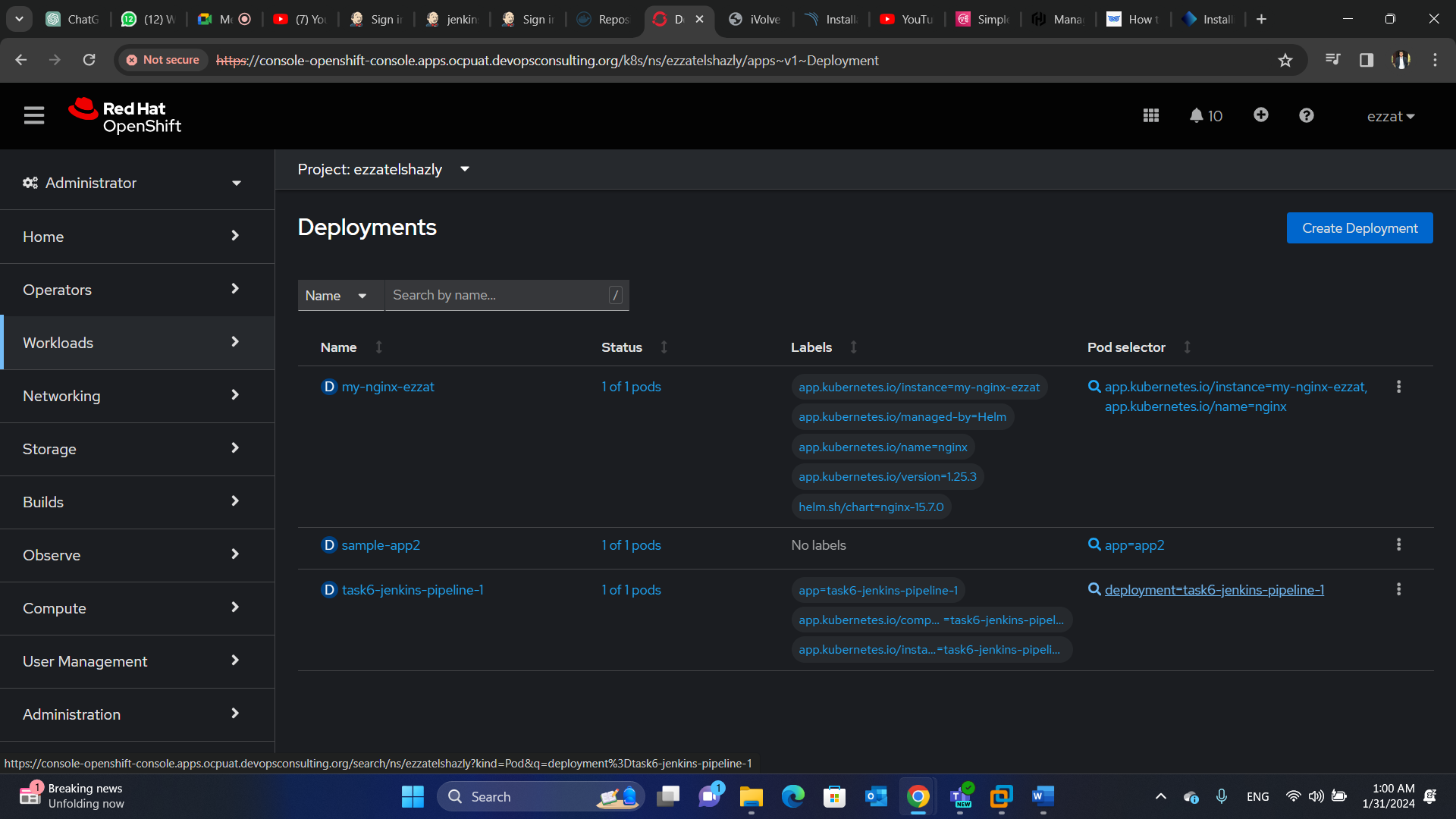The height and width of the screenshot is (819, 1456).
Task: Focus the Search by name field
Action: [497, 296]
